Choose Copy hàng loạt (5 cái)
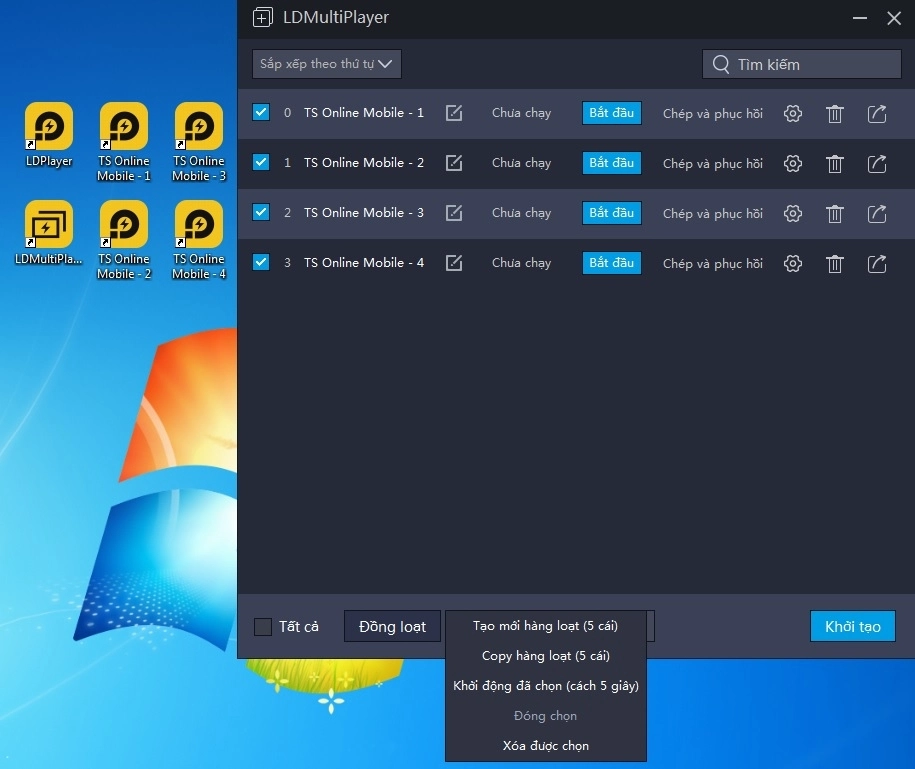The width and height of the screenshot is (915, 769). tap(546, 656)
